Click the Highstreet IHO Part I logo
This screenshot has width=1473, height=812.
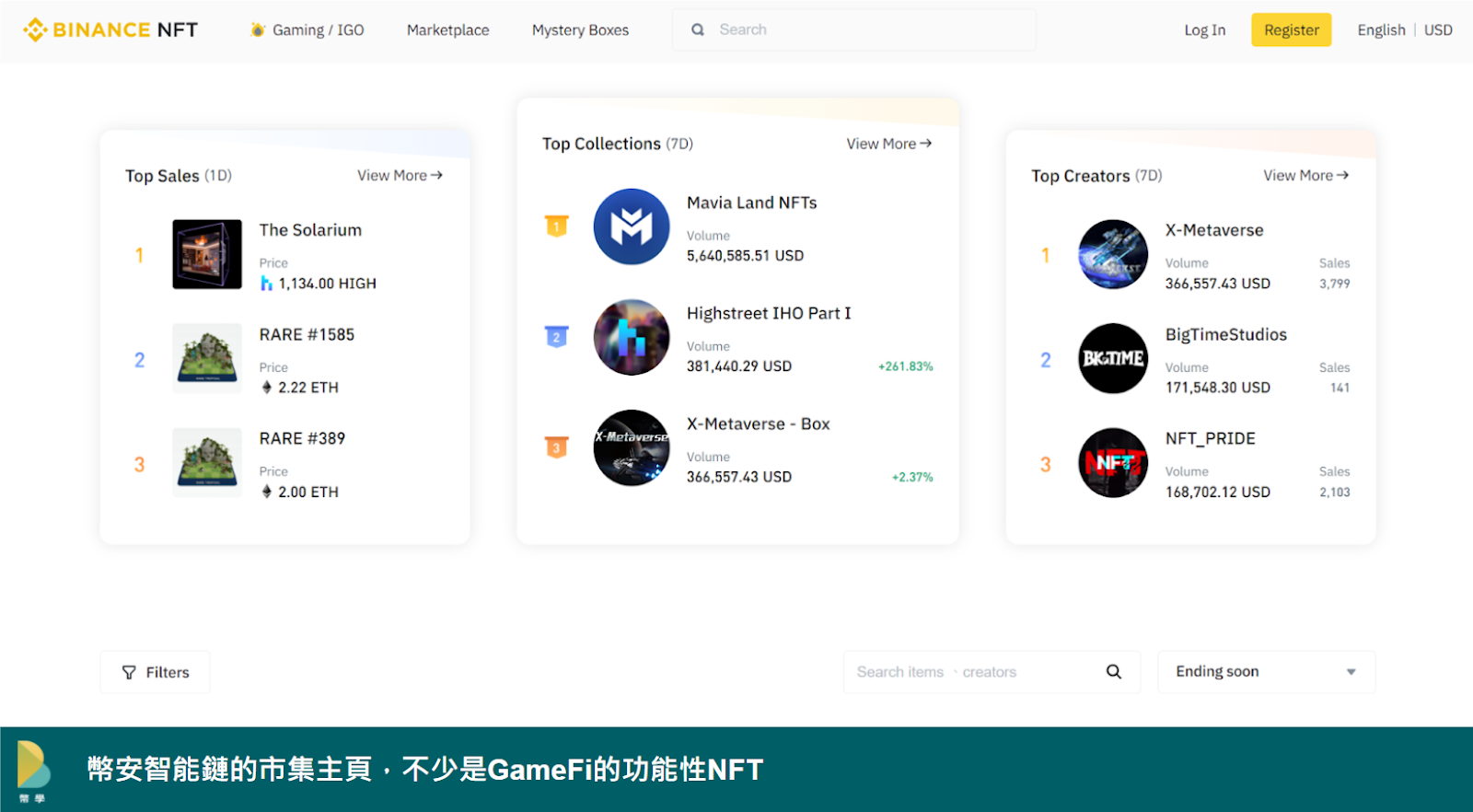point(632,337)
